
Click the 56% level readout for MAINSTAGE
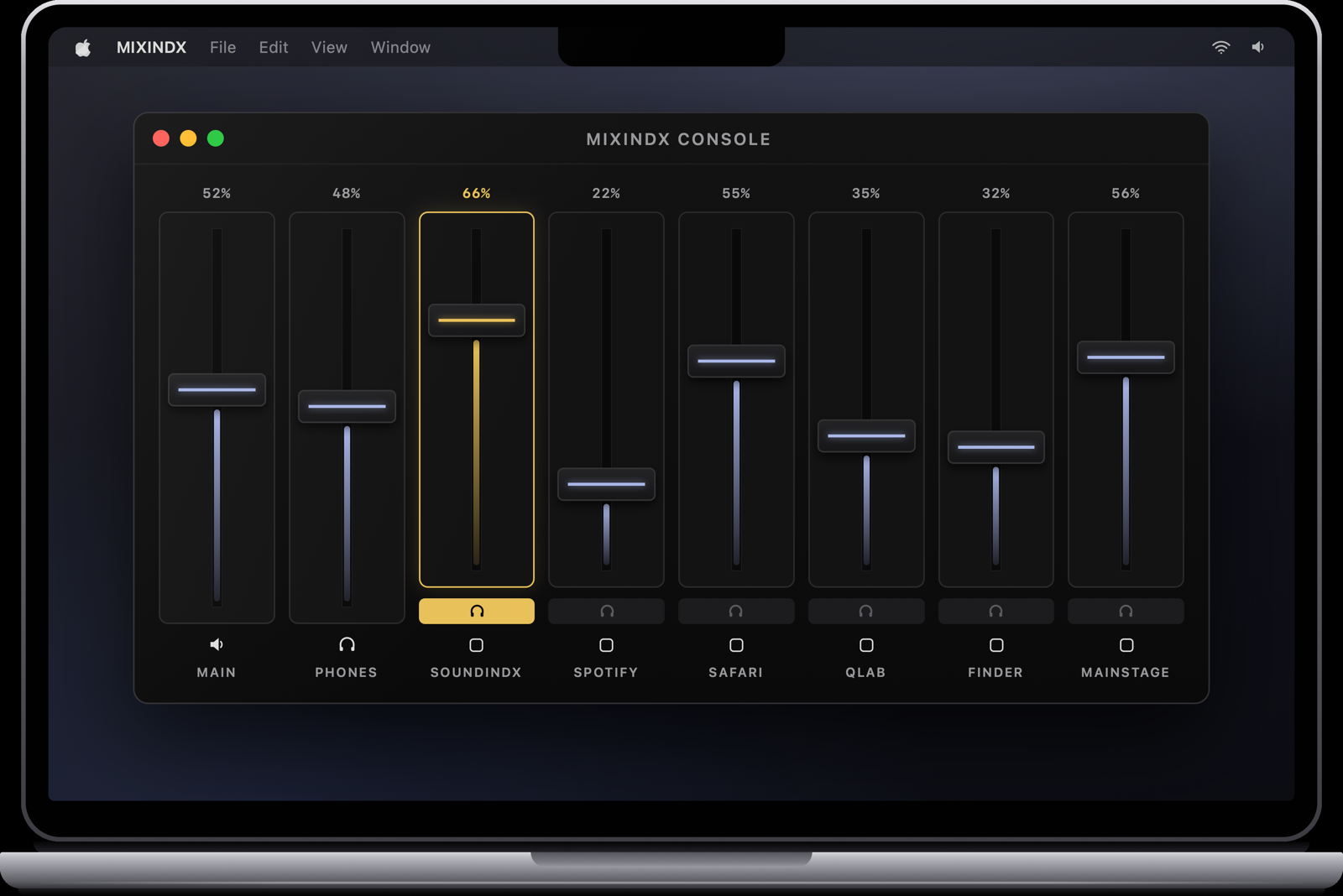[1126, 193]
